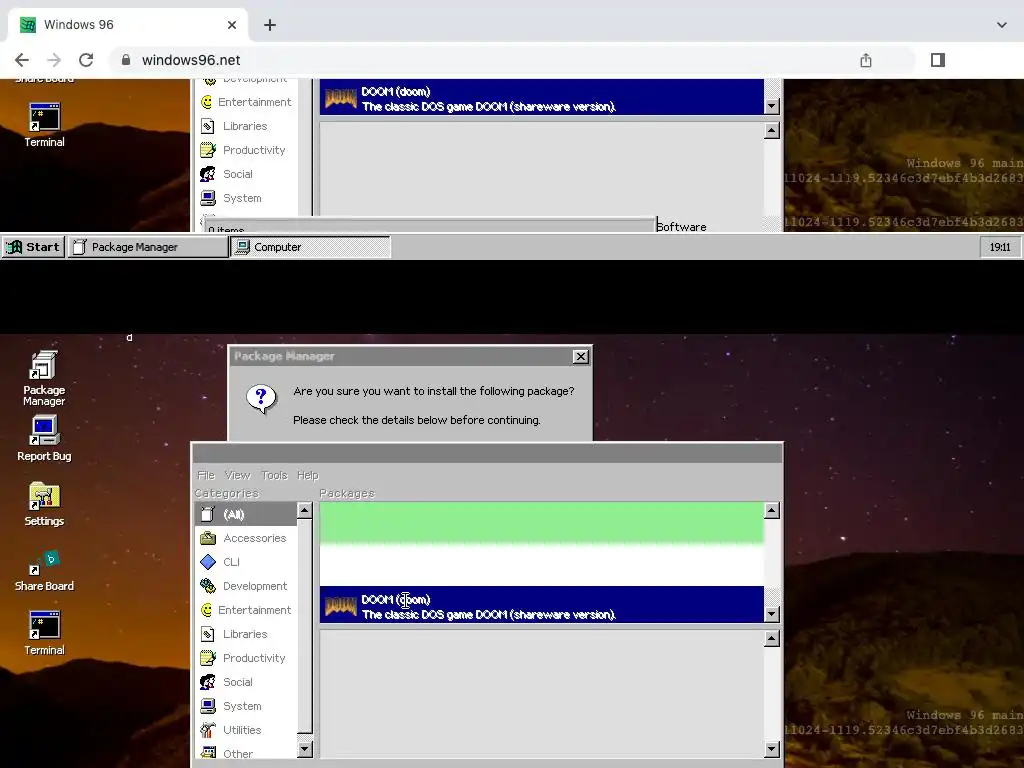Open the File menu in Package Manager

click(x=206, y=475)
